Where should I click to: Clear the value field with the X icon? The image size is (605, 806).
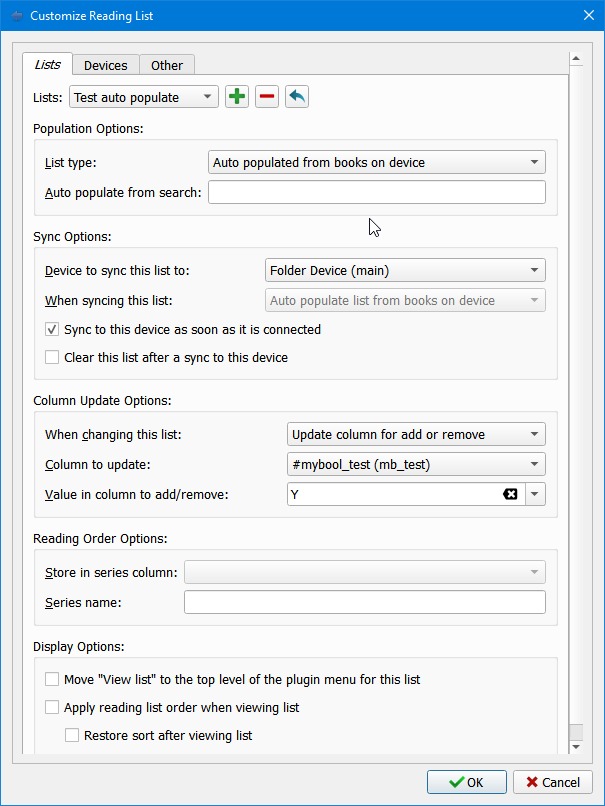pos(510,494)
